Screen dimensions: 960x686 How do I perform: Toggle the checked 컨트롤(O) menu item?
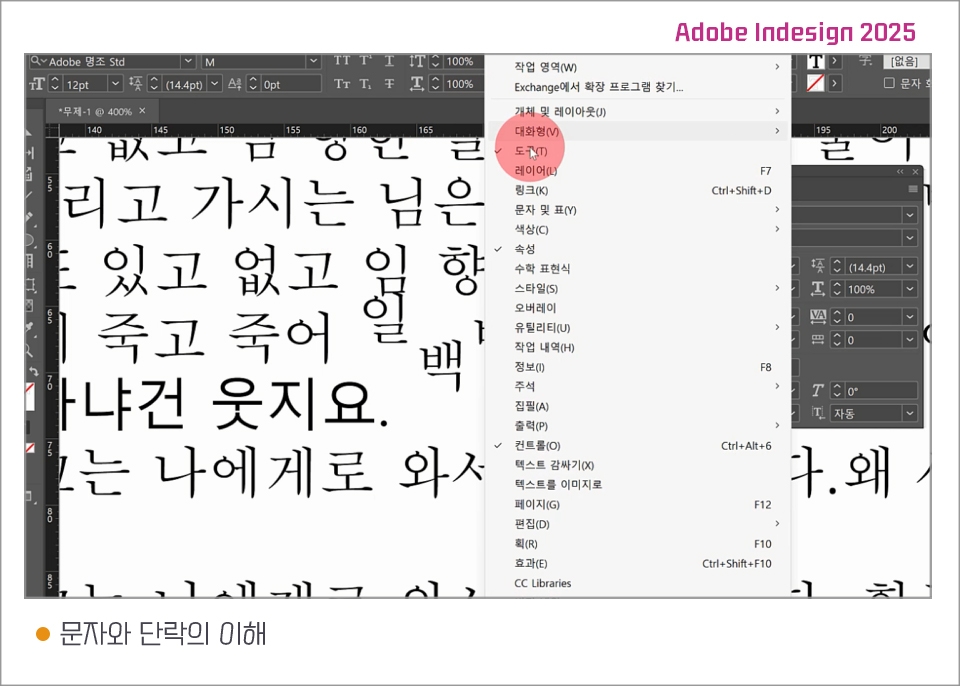[x=637, y=445]
